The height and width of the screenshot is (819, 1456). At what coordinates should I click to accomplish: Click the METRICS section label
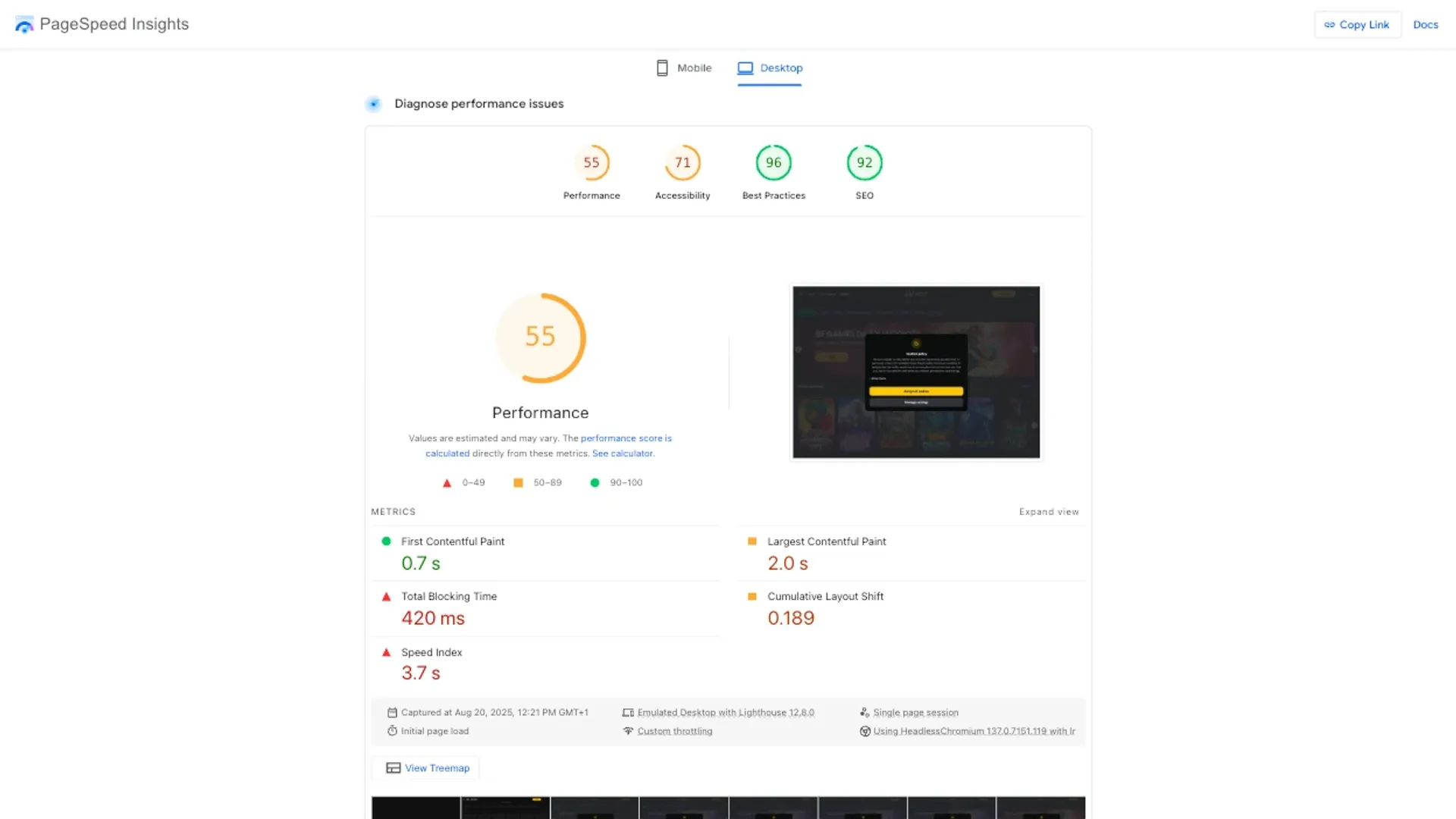point(393,512)
